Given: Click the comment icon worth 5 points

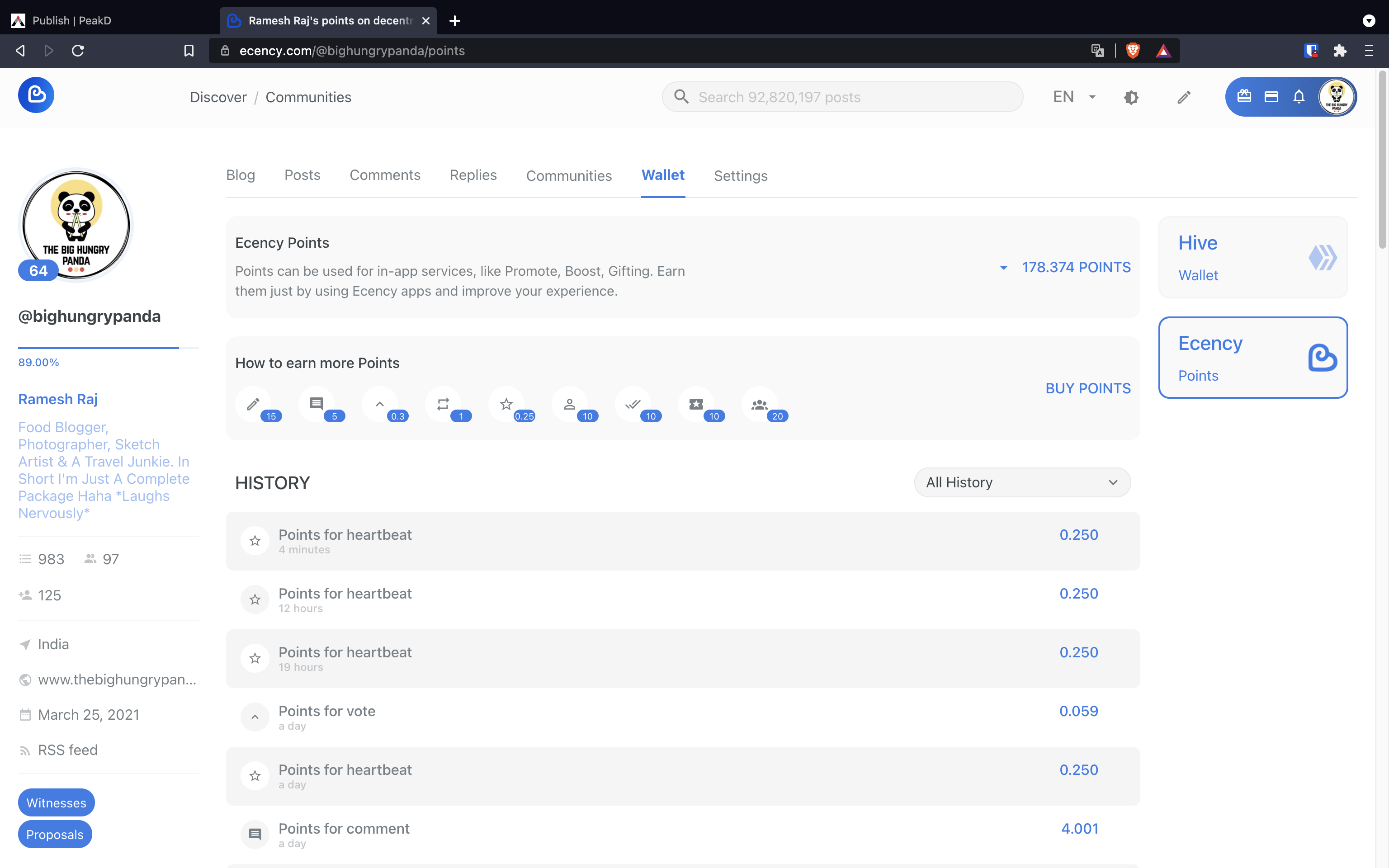Looking at the screenshot, I should [316, 404].
